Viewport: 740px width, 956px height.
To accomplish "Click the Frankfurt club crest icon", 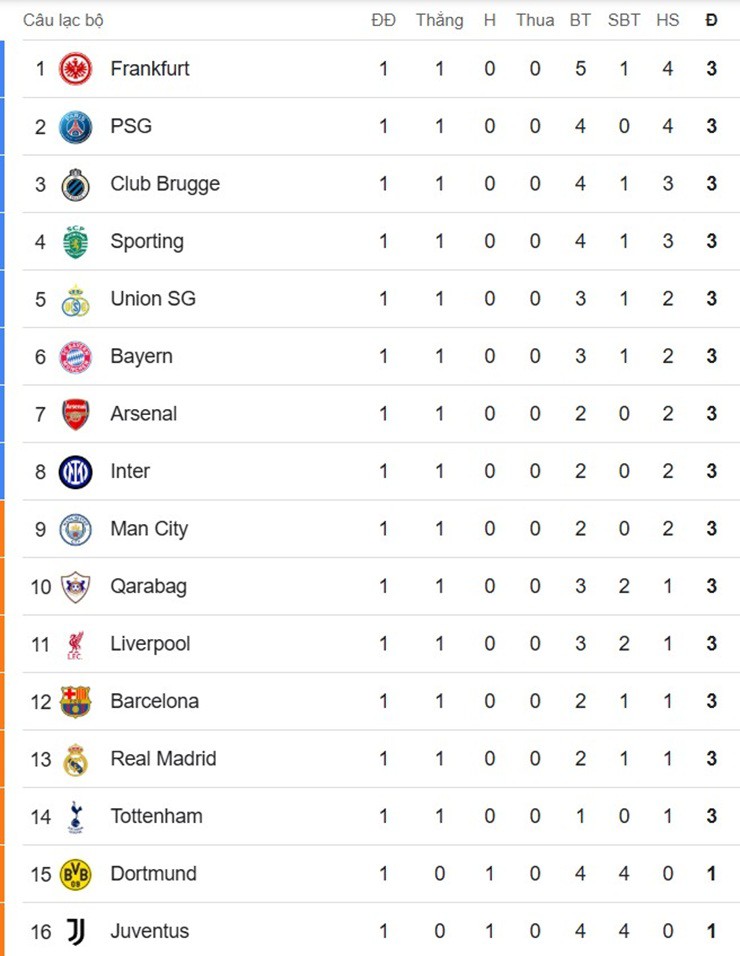I will (75, 69).
